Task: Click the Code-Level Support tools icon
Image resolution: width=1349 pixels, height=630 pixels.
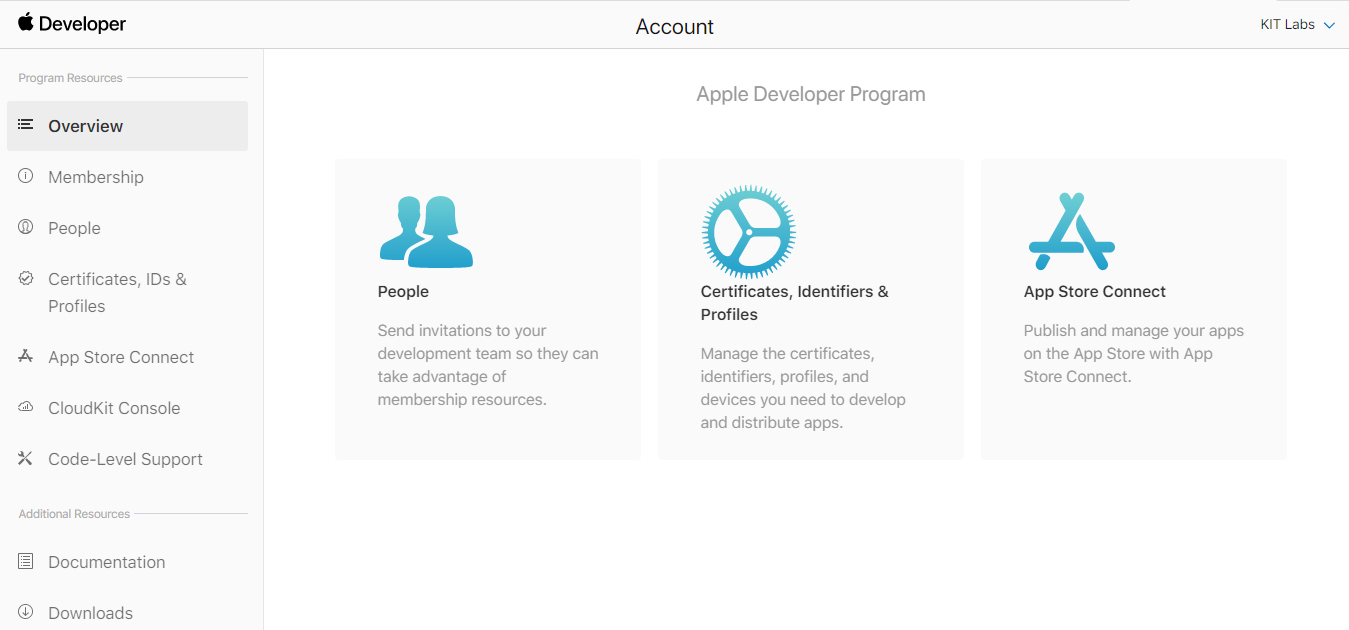Action: coord(26,458)
